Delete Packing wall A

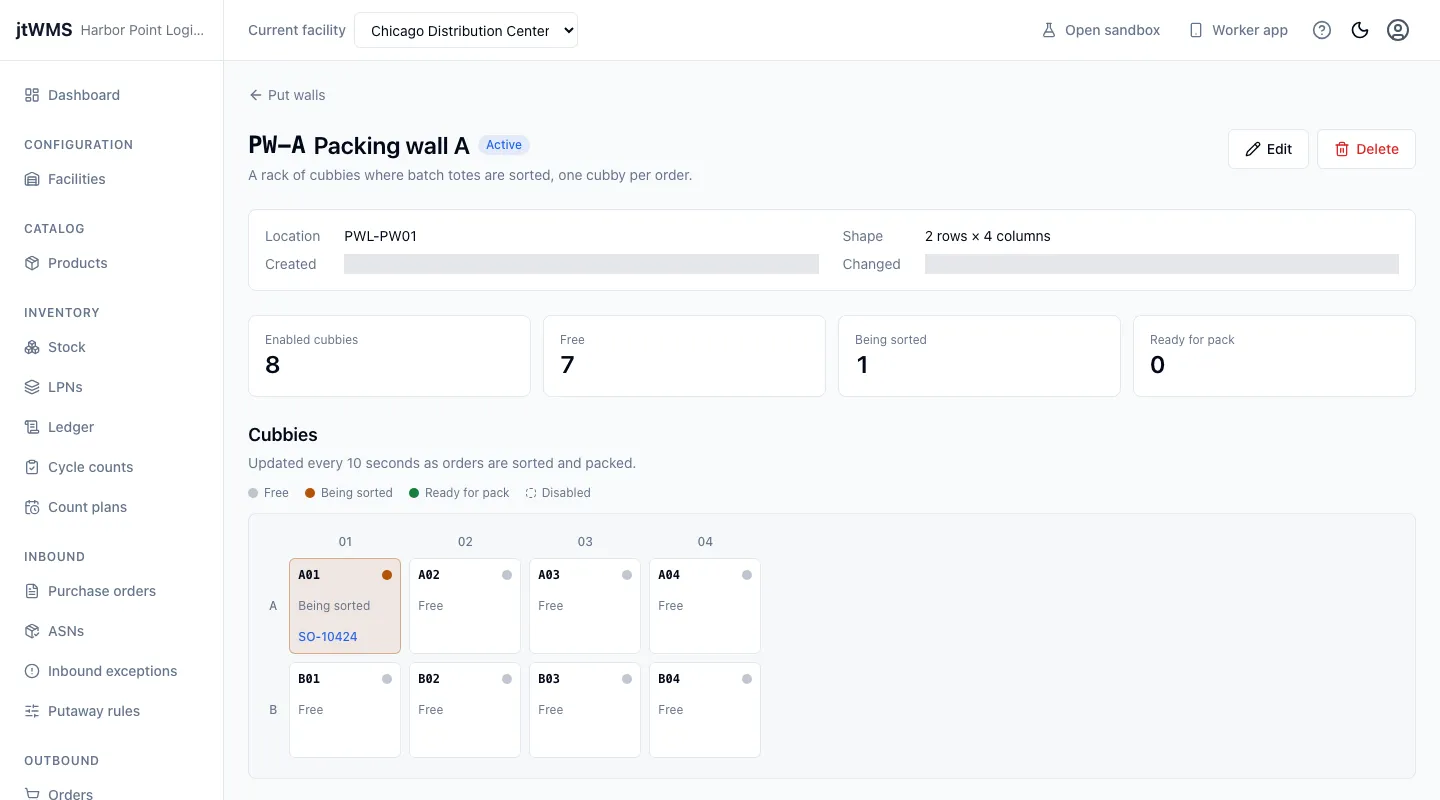(1366, 149)
